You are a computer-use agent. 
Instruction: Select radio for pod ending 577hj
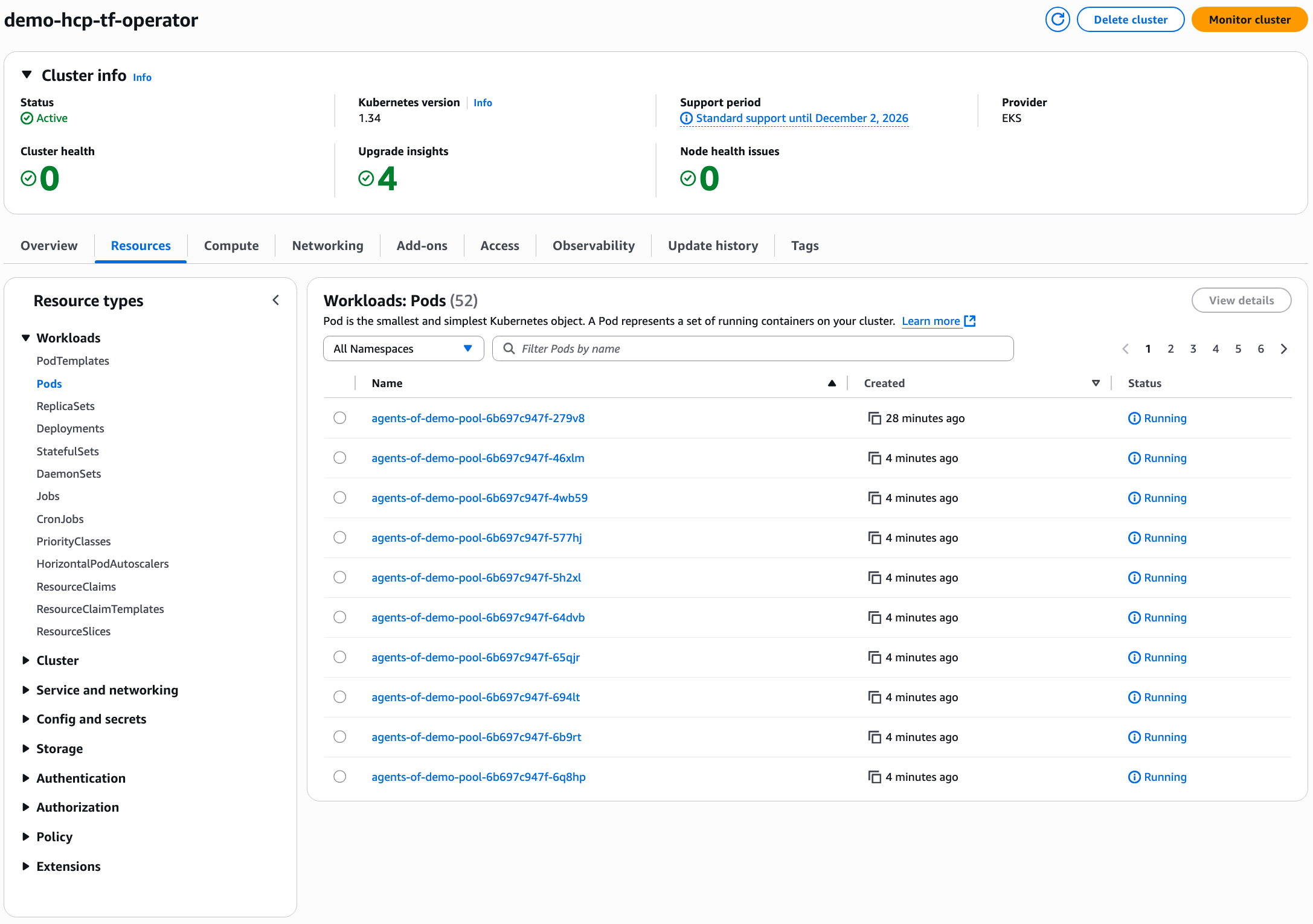[x=340, y=537]
